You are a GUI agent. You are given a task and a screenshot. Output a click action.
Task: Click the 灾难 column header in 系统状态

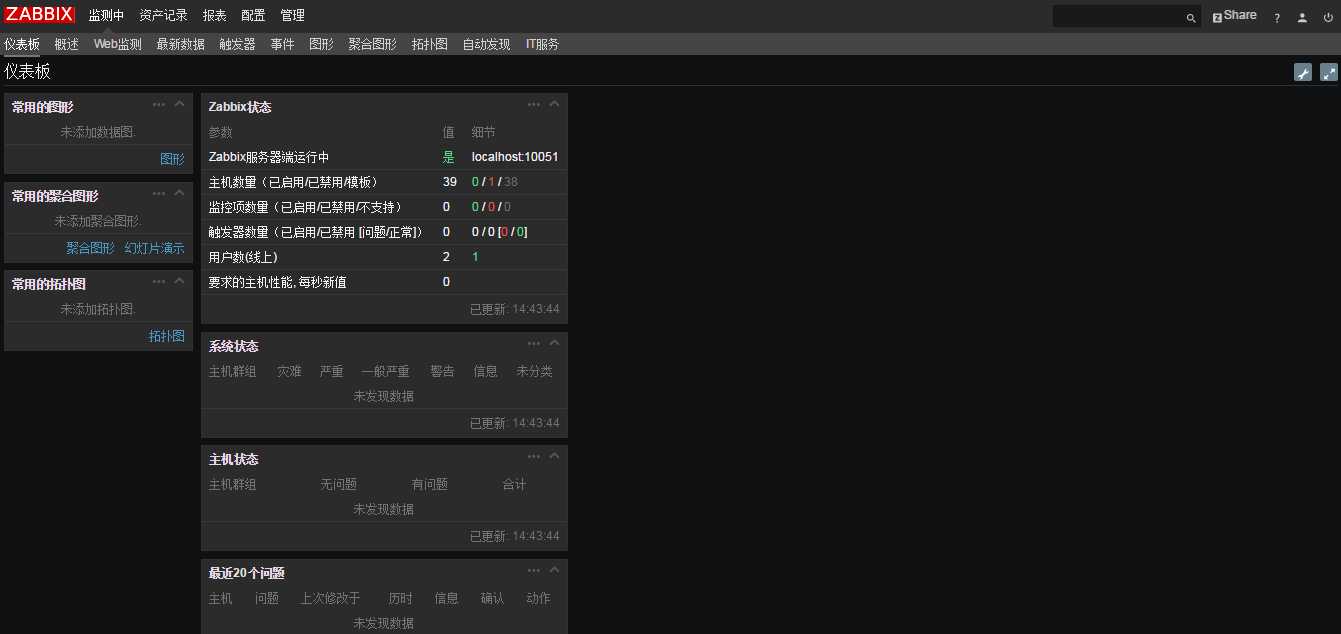tap(289, 371)
